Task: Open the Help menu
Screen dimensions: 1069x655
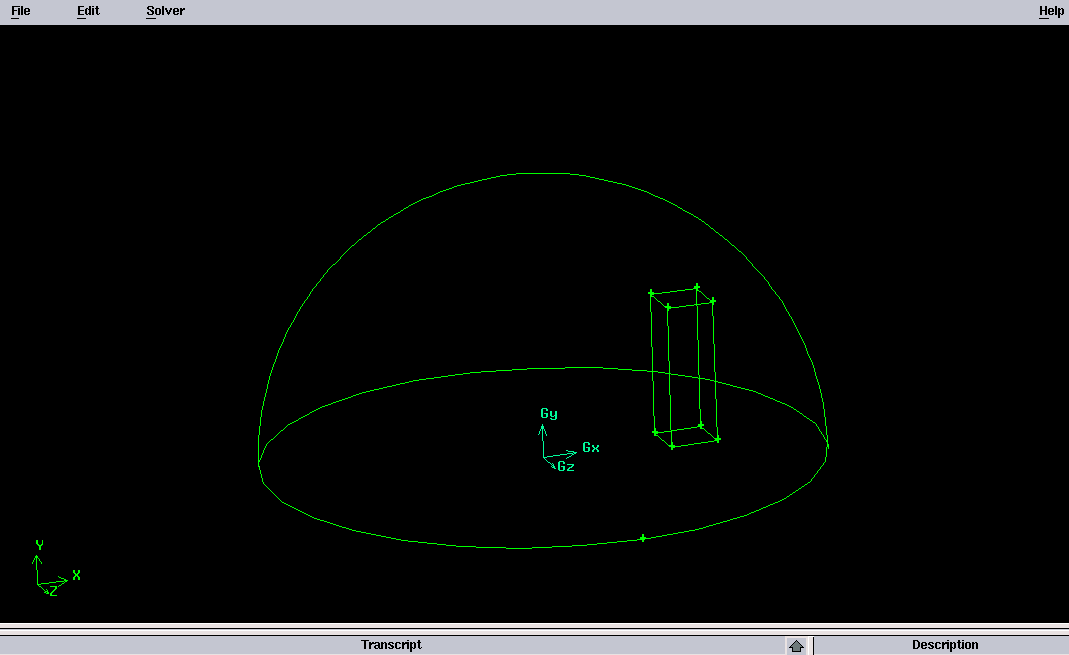Action: coord(1051,11)
